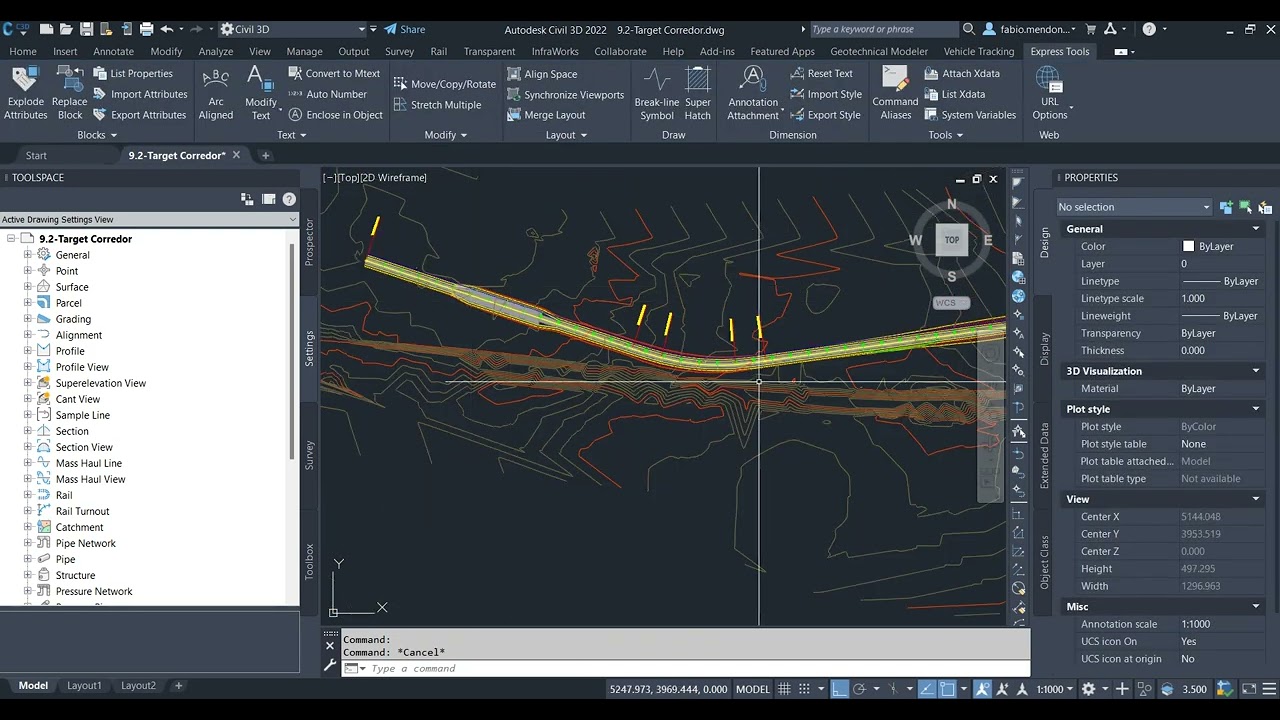Image resolution: width=1280 pixels, height=720 pixels.
Task: Toggle drawing grid display in status bar
Action: click(x=785, y=689)
